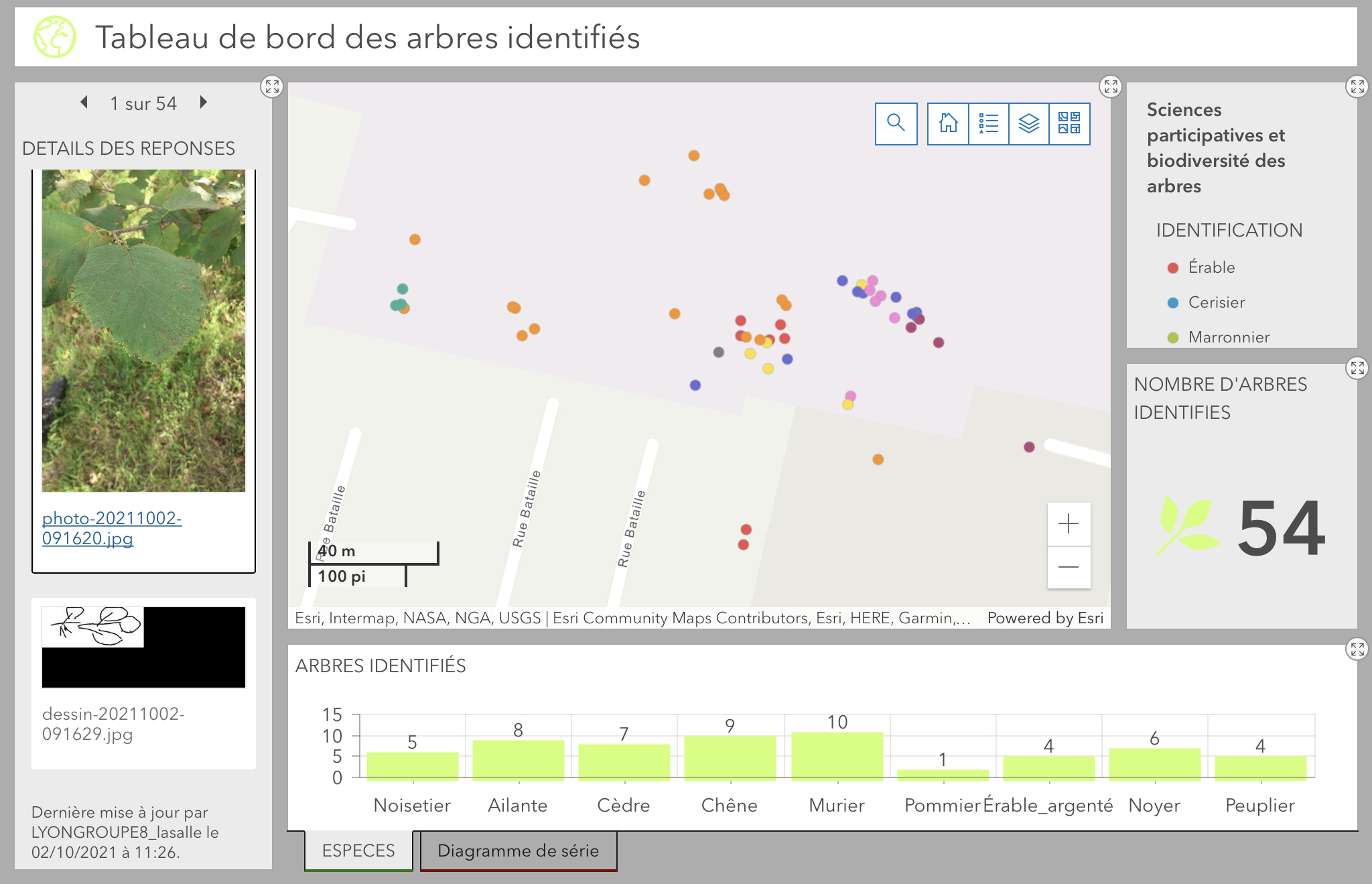Go to next response of 54

click(x=204, y=102)
